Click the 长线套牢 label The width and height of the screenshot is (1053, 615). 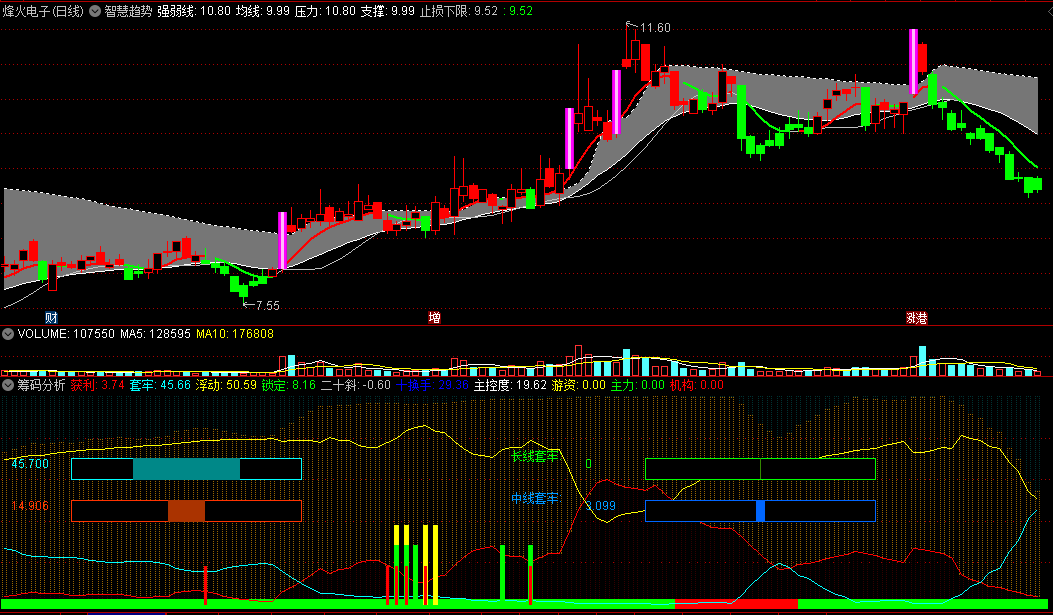point(535,457)
